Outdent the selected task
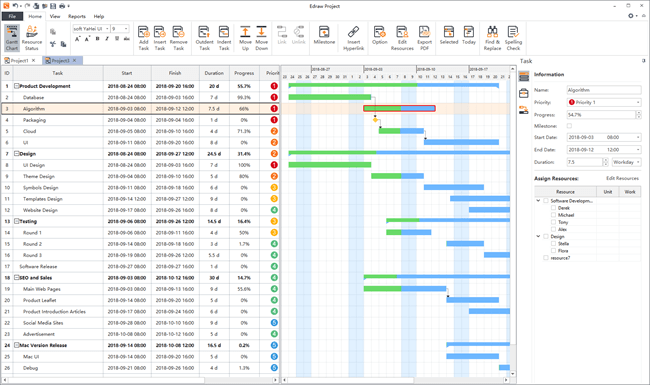This screenshot has width=650, height=385. (204, 38)
